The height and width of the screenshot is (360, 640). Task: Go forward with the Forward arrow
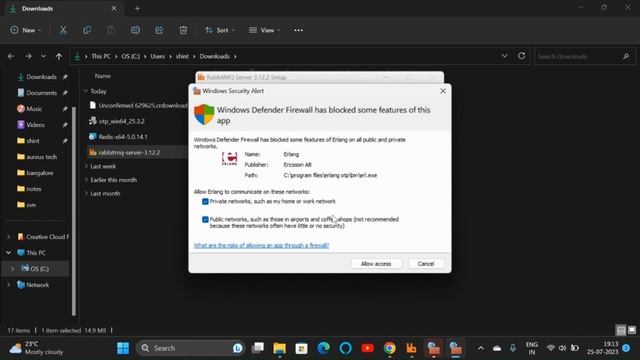tap(28, 56)
